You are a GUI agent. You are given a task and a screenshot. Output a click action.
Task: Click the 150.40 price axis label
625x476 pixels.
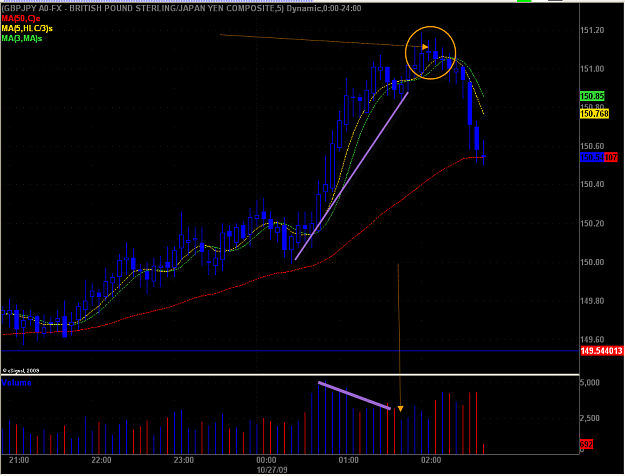coord(592,184)
